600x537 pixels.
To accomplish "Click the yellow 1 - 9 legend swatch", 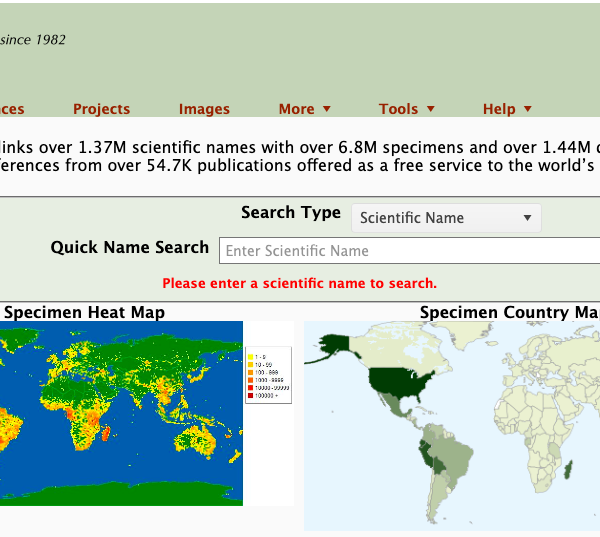I will (x=250, y=355).
